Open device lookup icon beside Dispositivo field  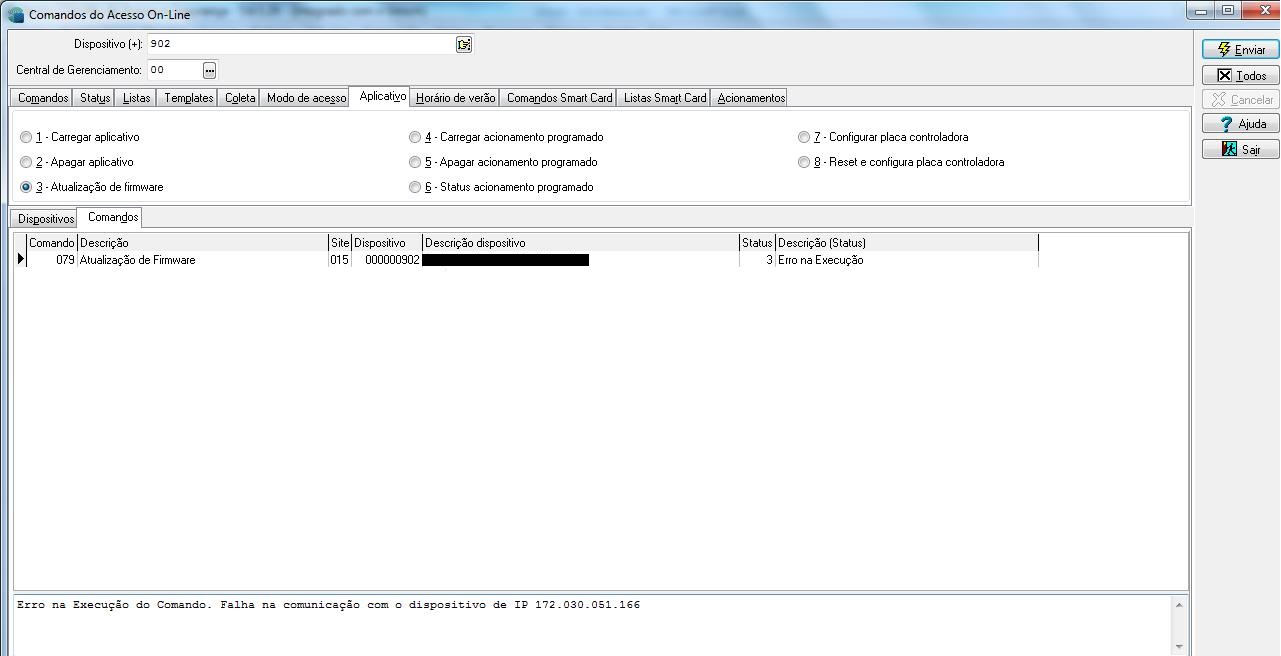click(x=464, y=44)
